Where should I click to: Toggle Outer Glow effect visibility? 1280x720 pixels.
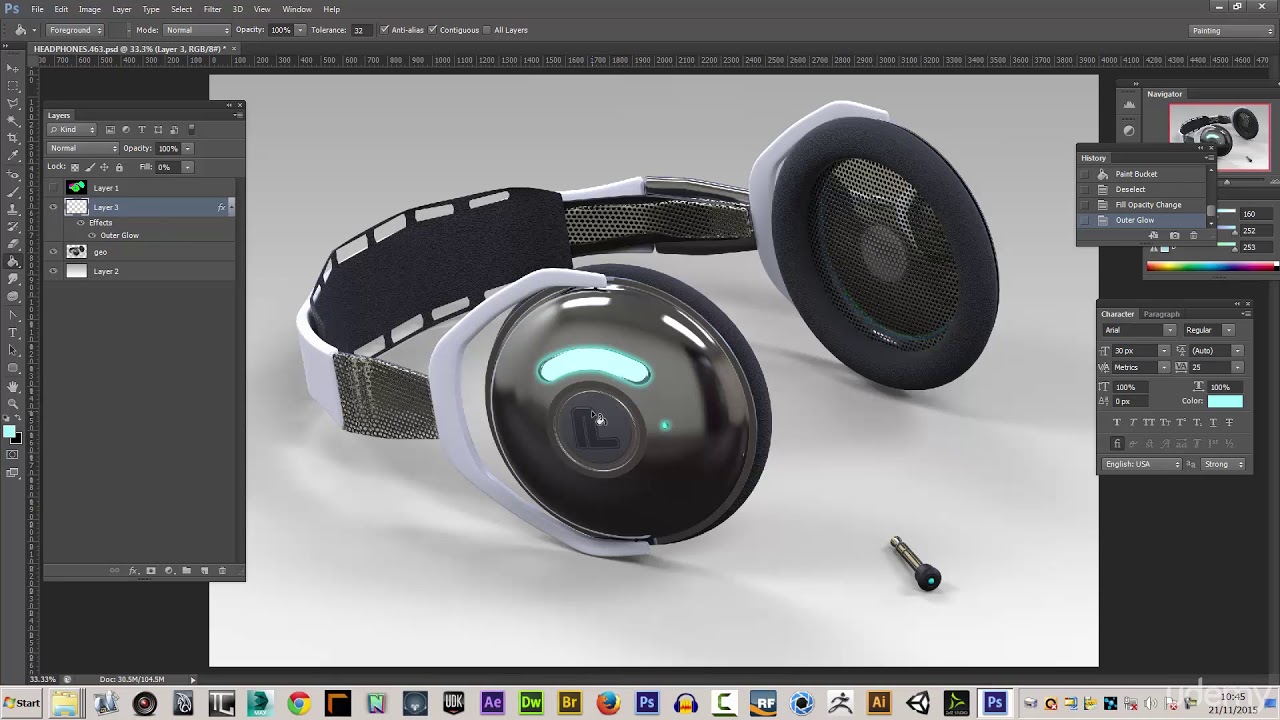tap(92, 236)
